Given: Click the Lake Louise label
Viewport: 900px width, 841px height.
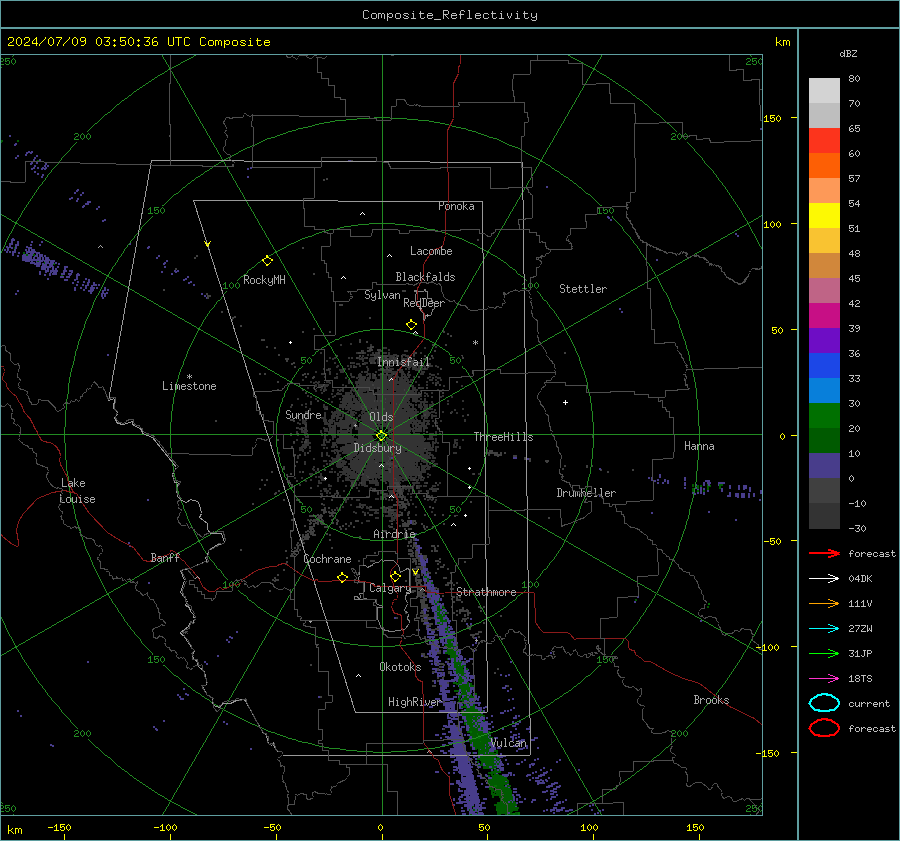Looking at the screenshot, I should click(77, 491).
